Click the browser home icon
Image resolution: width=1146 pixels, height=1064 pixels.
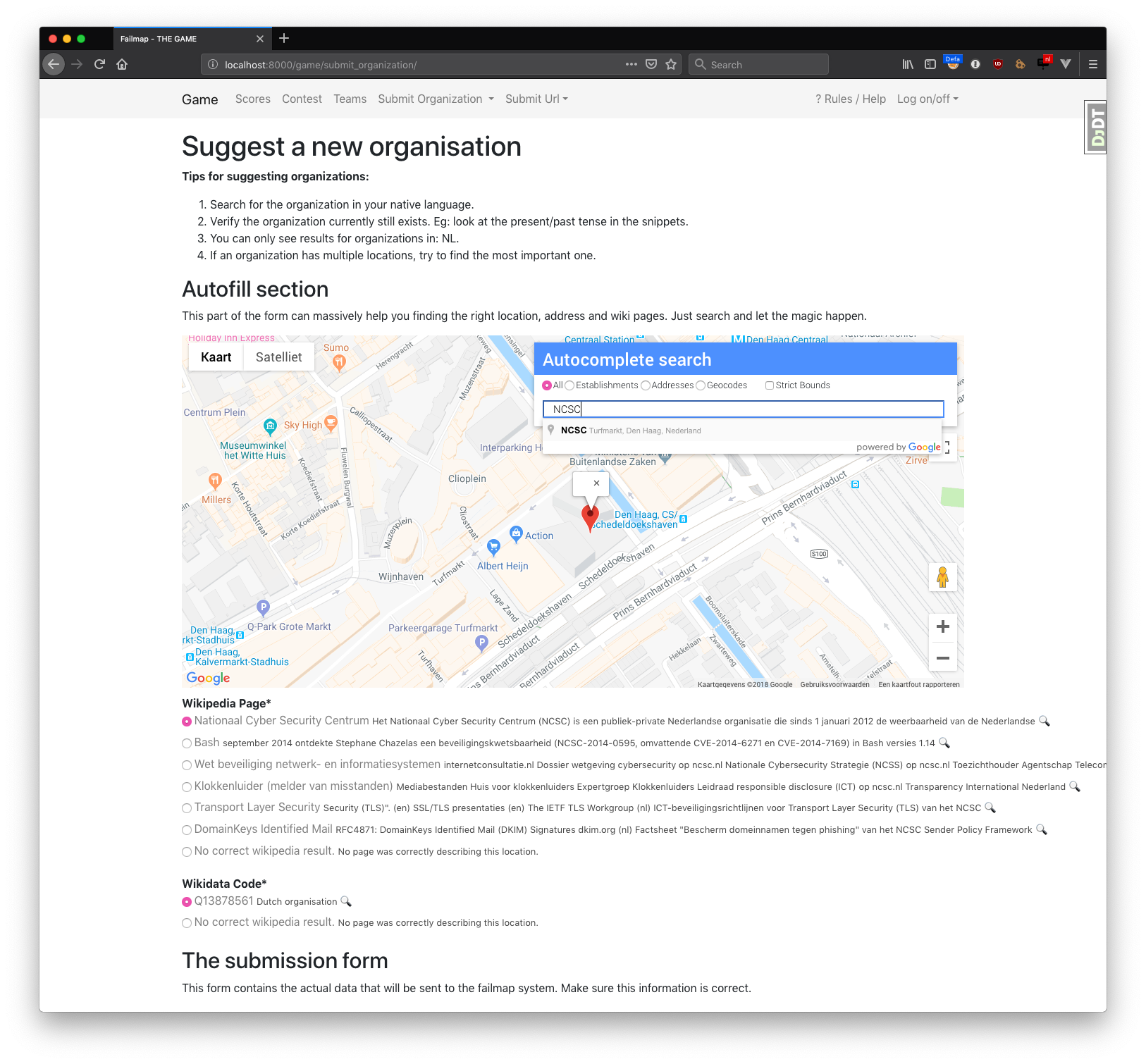(x=122, y=64)
